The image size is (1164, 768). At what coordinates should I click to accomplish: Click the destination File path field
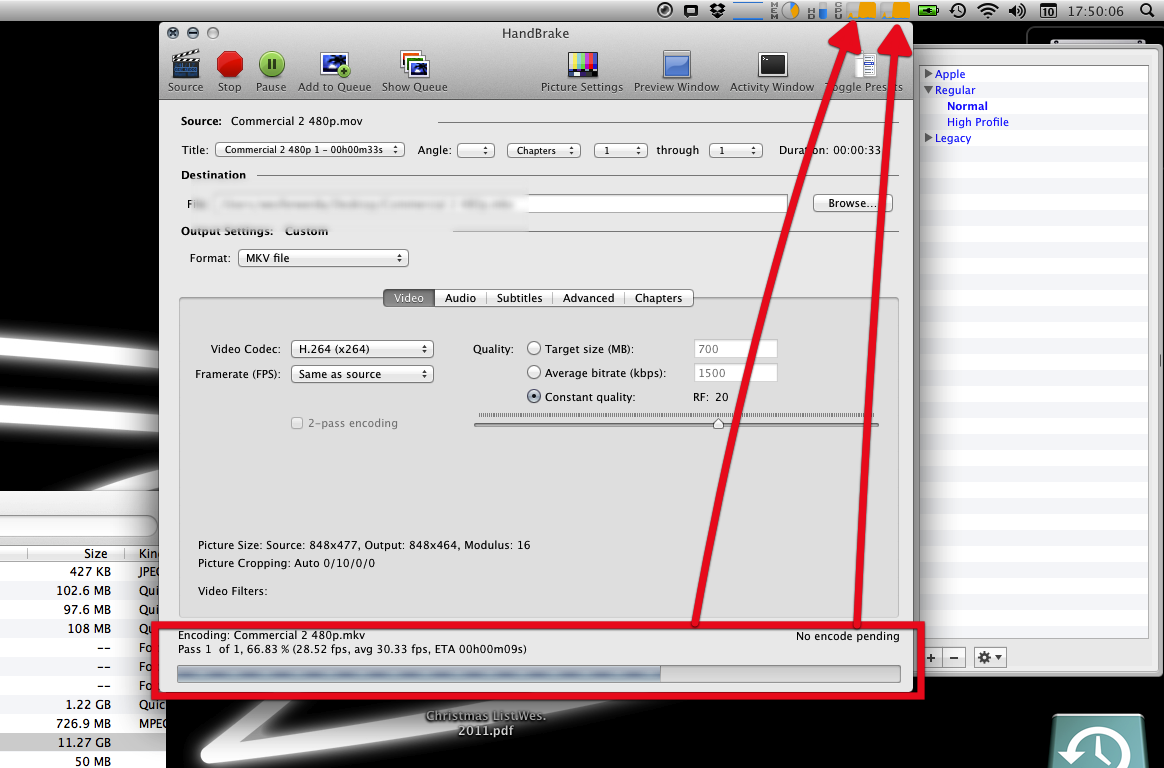499,203
